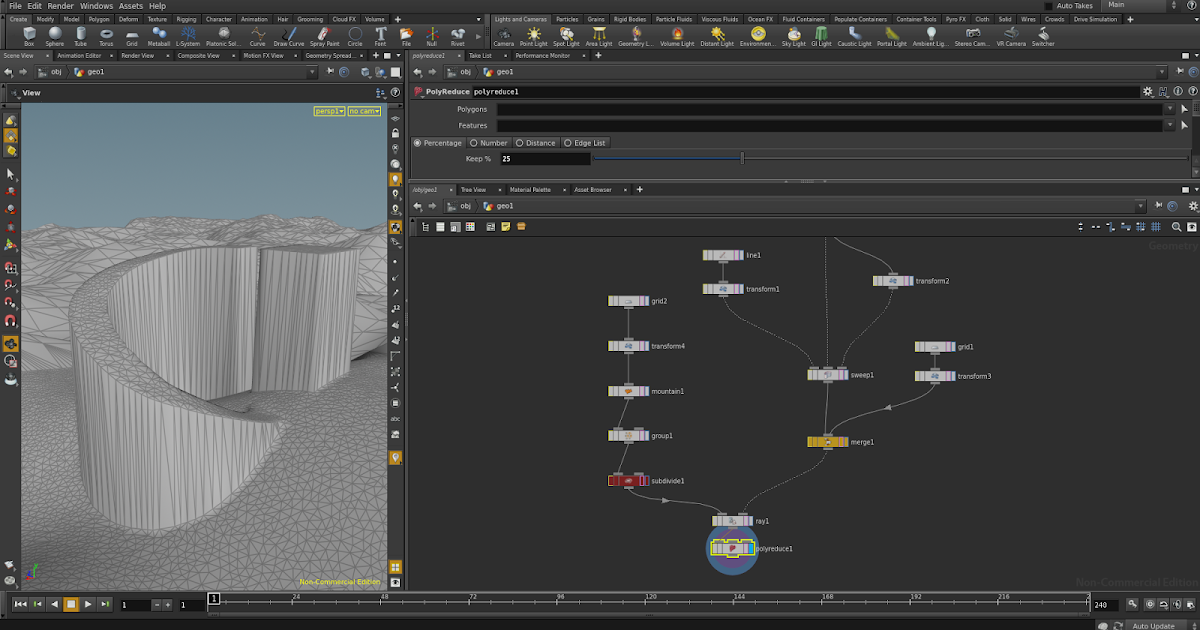Play the timeline forward
Screen dimensions: 1200x630
(x=88, y=604)
